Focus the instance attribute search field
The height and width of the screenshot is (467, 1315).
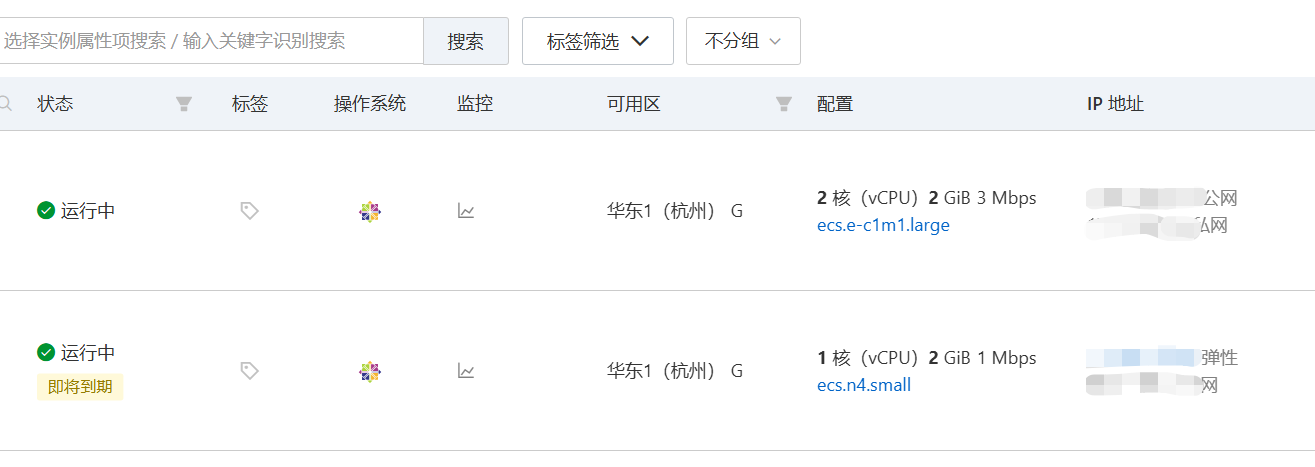pos(211,41)
